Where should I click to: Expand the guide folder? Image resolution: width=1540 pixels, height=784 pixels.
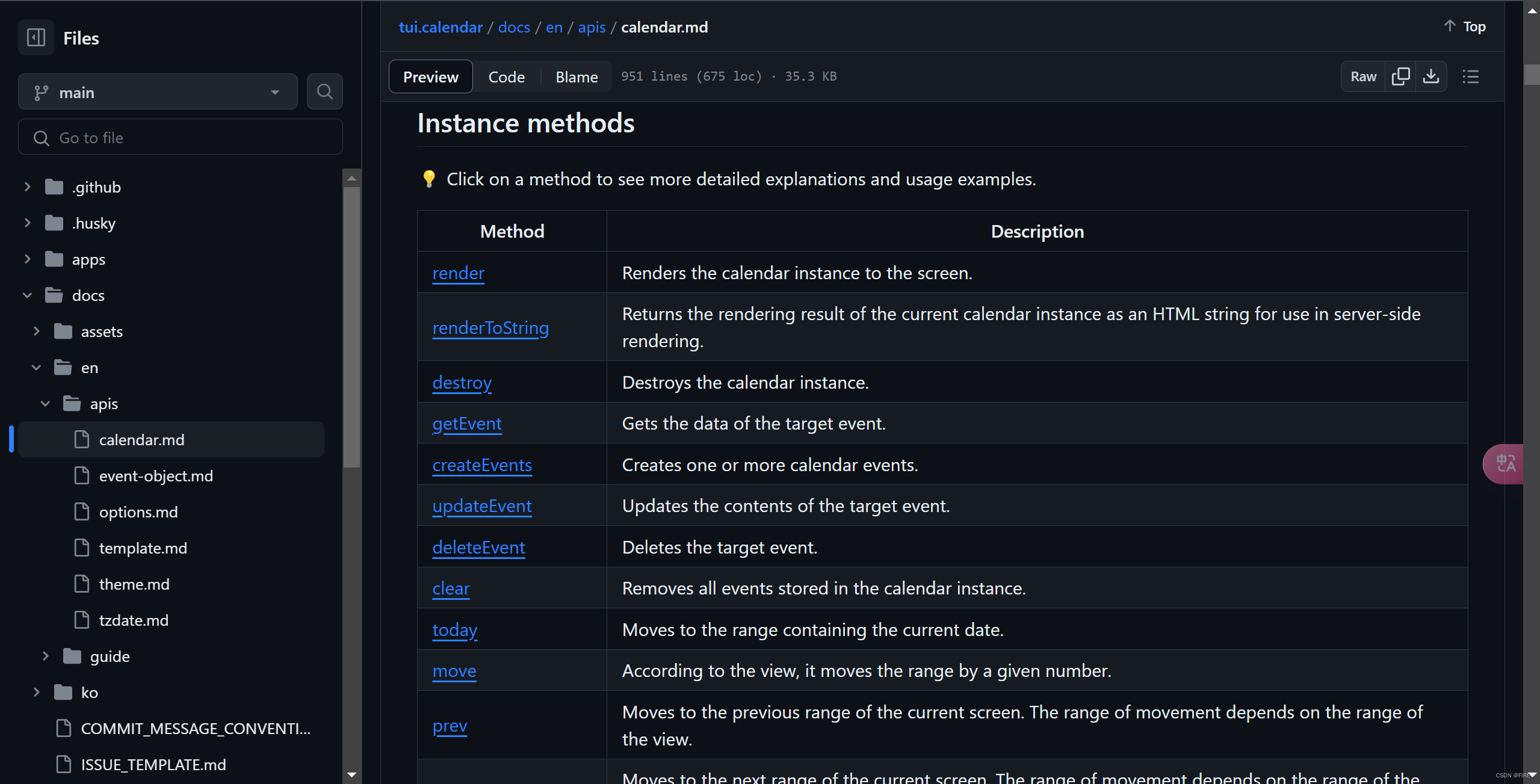coord(46,656)
